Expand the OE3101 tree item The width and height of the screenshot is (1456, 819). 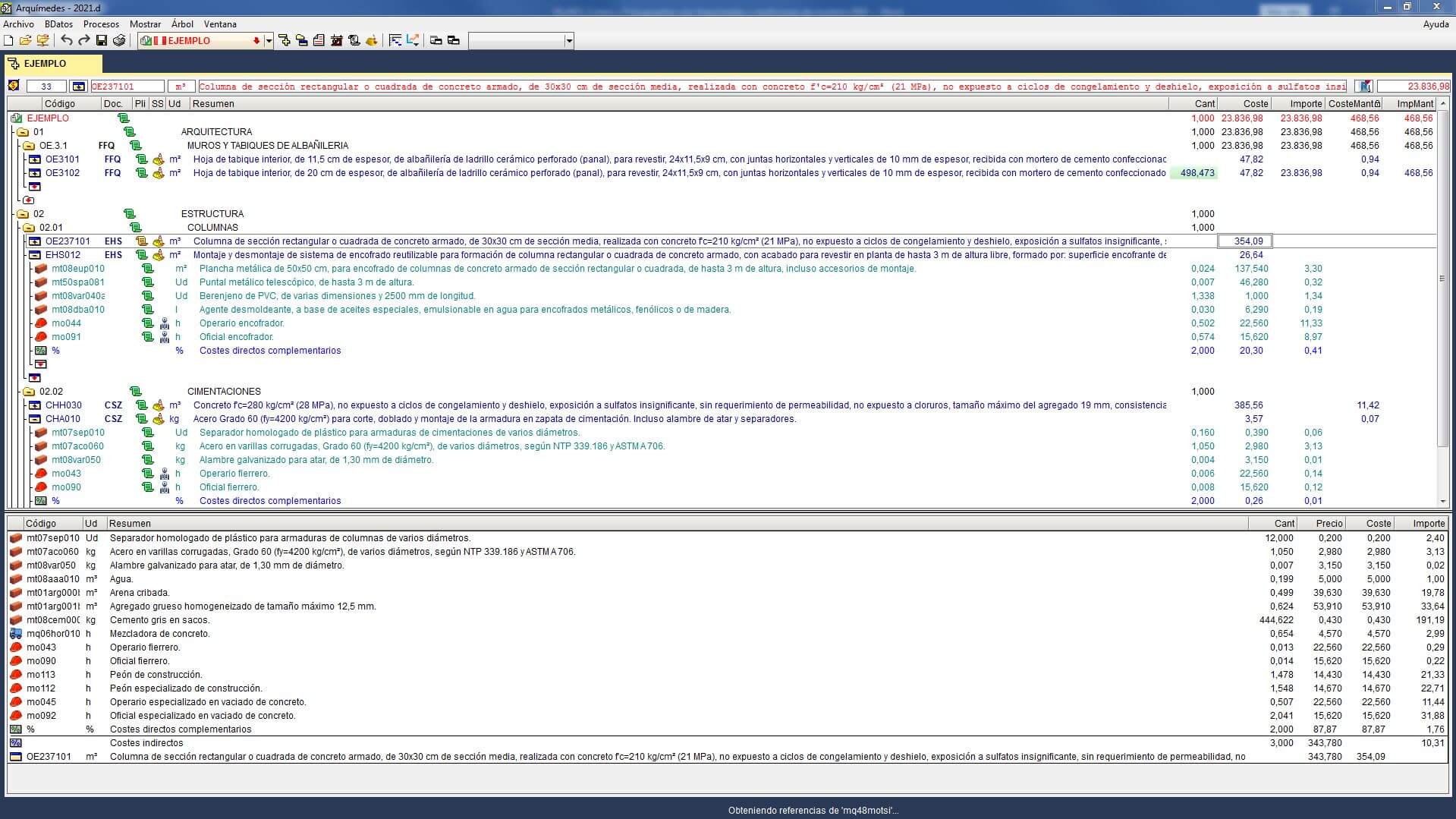pos(34,159)
